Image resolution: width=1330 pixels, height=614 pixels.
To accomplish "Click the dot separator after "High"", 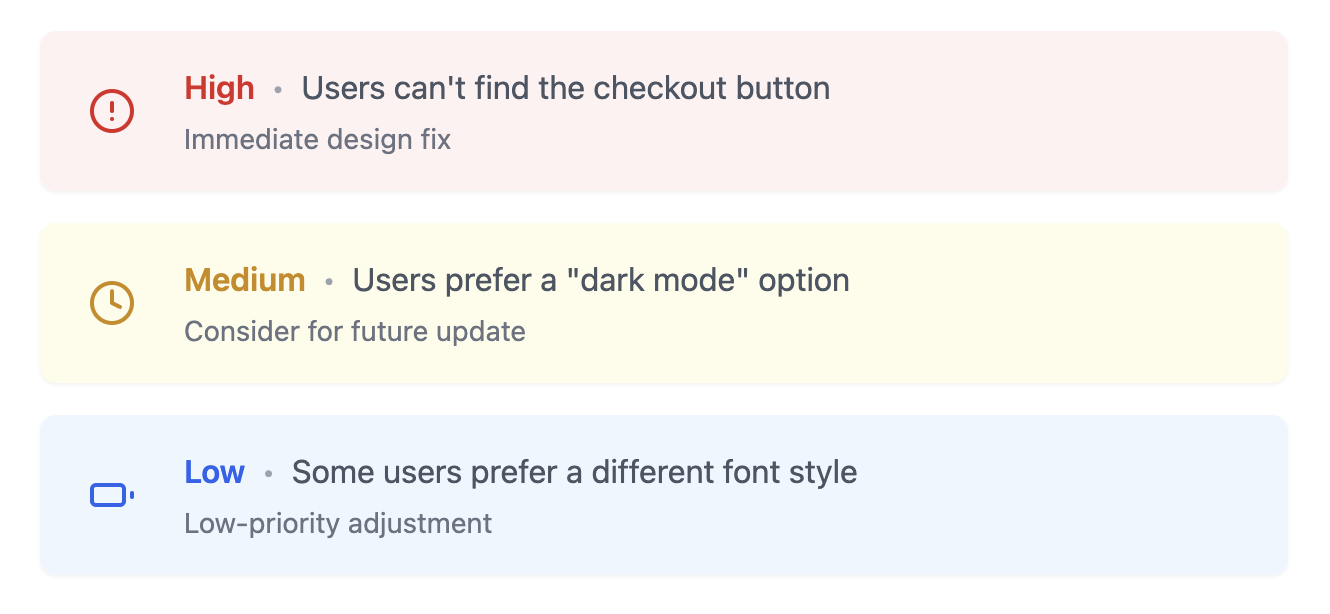I will [278, 90].
